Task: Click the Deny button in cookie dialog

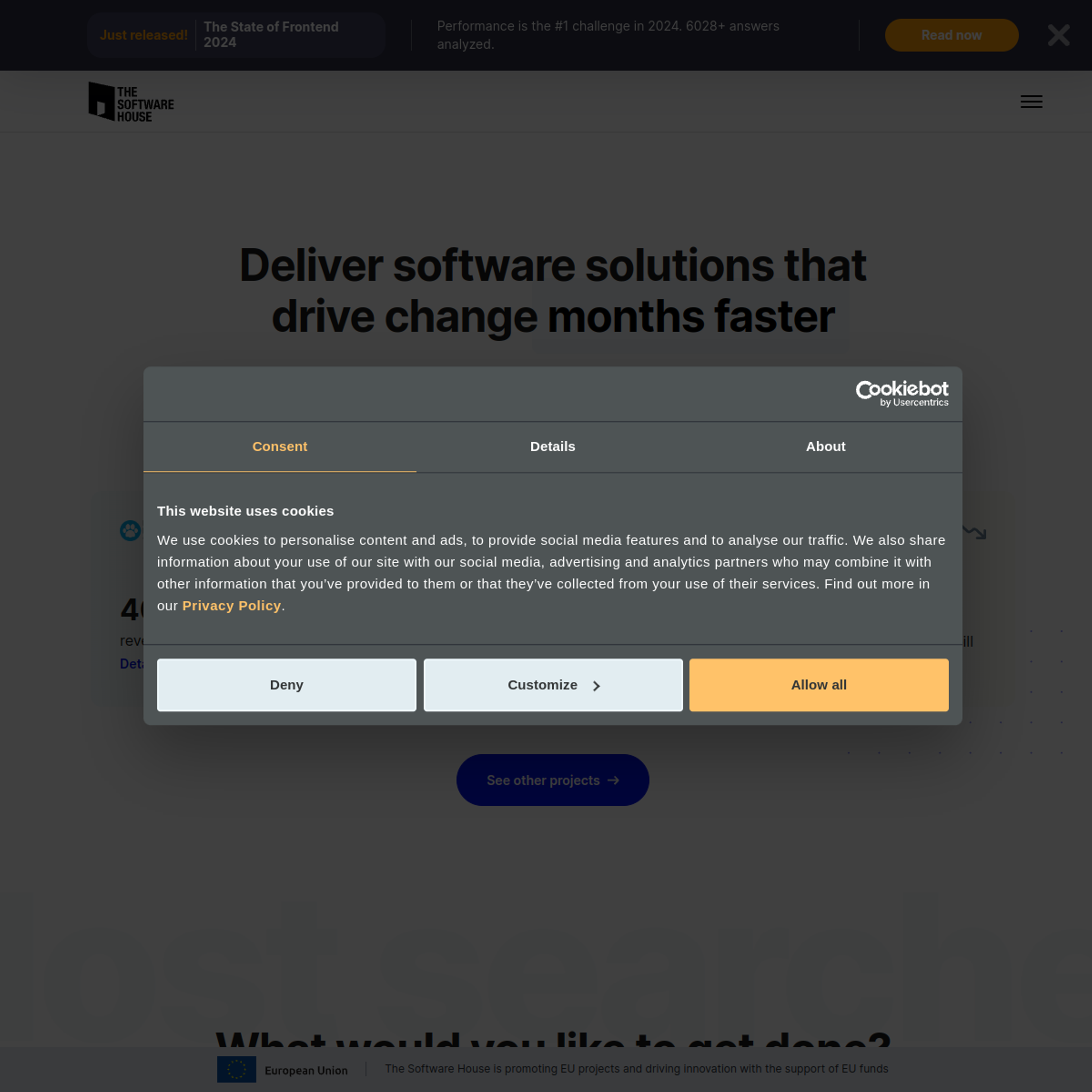Action: [286, 684]
